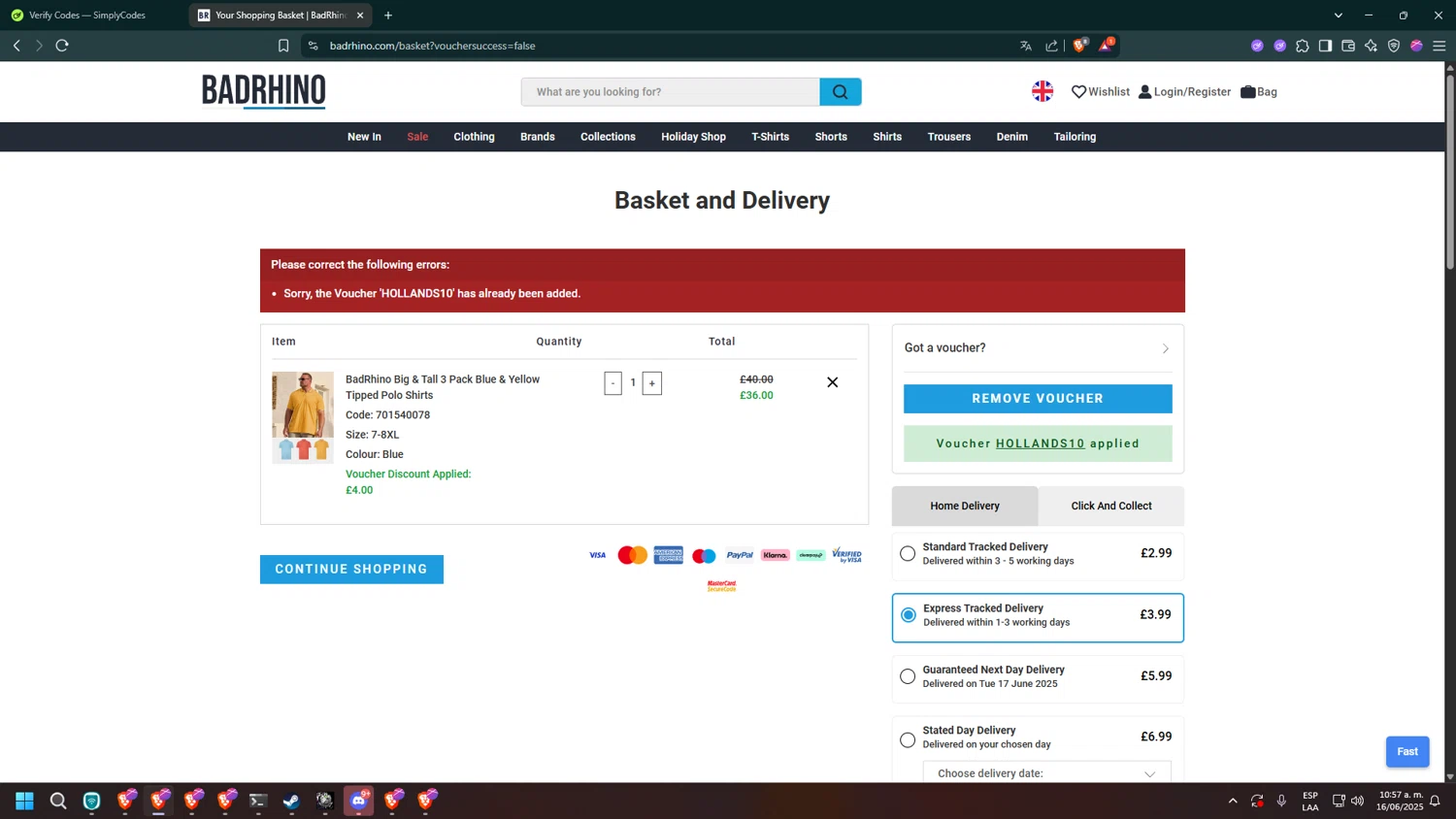Open Brave Shields lion icon
The width and height of the screenshot is (1456, 819).
point(1080,45)
